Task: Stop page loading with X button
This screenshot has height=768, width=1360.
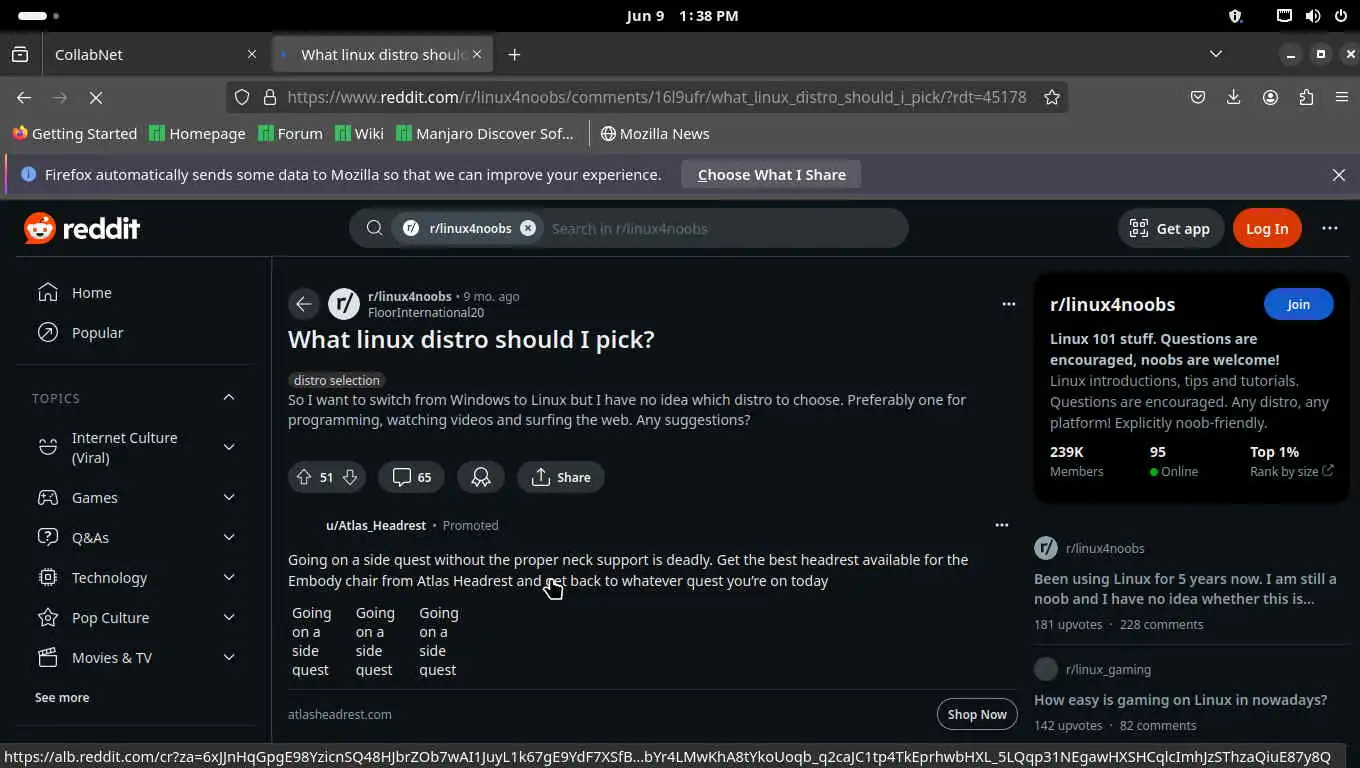Action: tap(96, 97)
